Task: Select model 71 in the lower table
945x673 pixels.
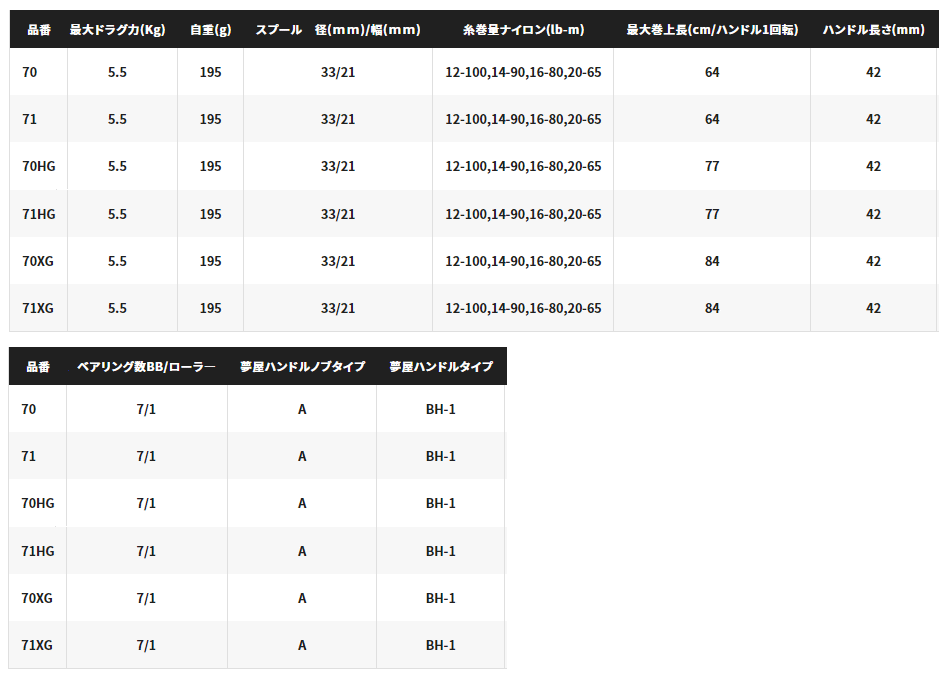Action: pyautogui.click(x=28, y=456)
